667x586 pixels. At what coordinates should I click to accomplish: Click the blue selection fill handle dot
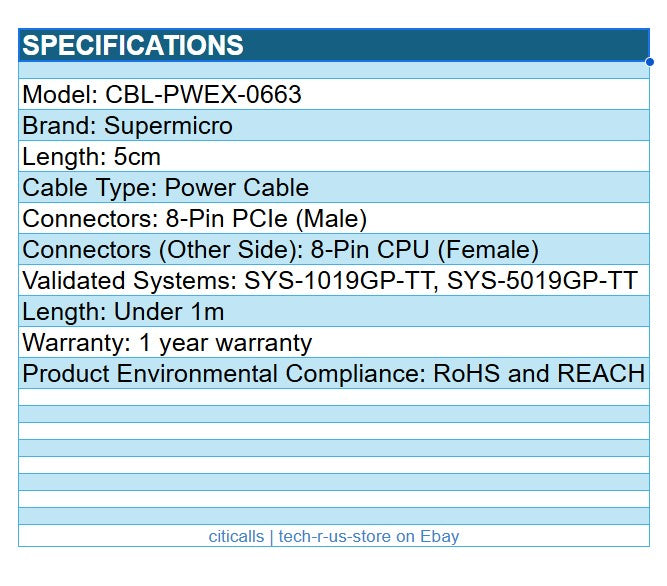coord(650,62)
